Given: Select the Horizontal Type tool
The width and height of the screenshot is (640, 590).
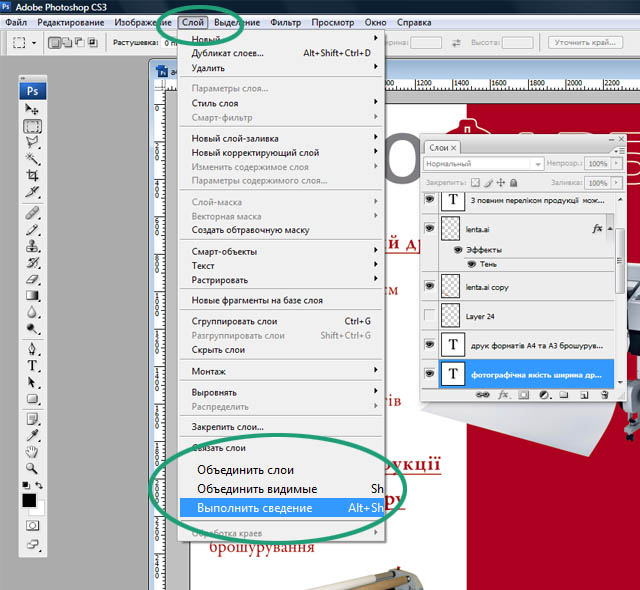Looking at the screenshot, I should coord(33,365).
